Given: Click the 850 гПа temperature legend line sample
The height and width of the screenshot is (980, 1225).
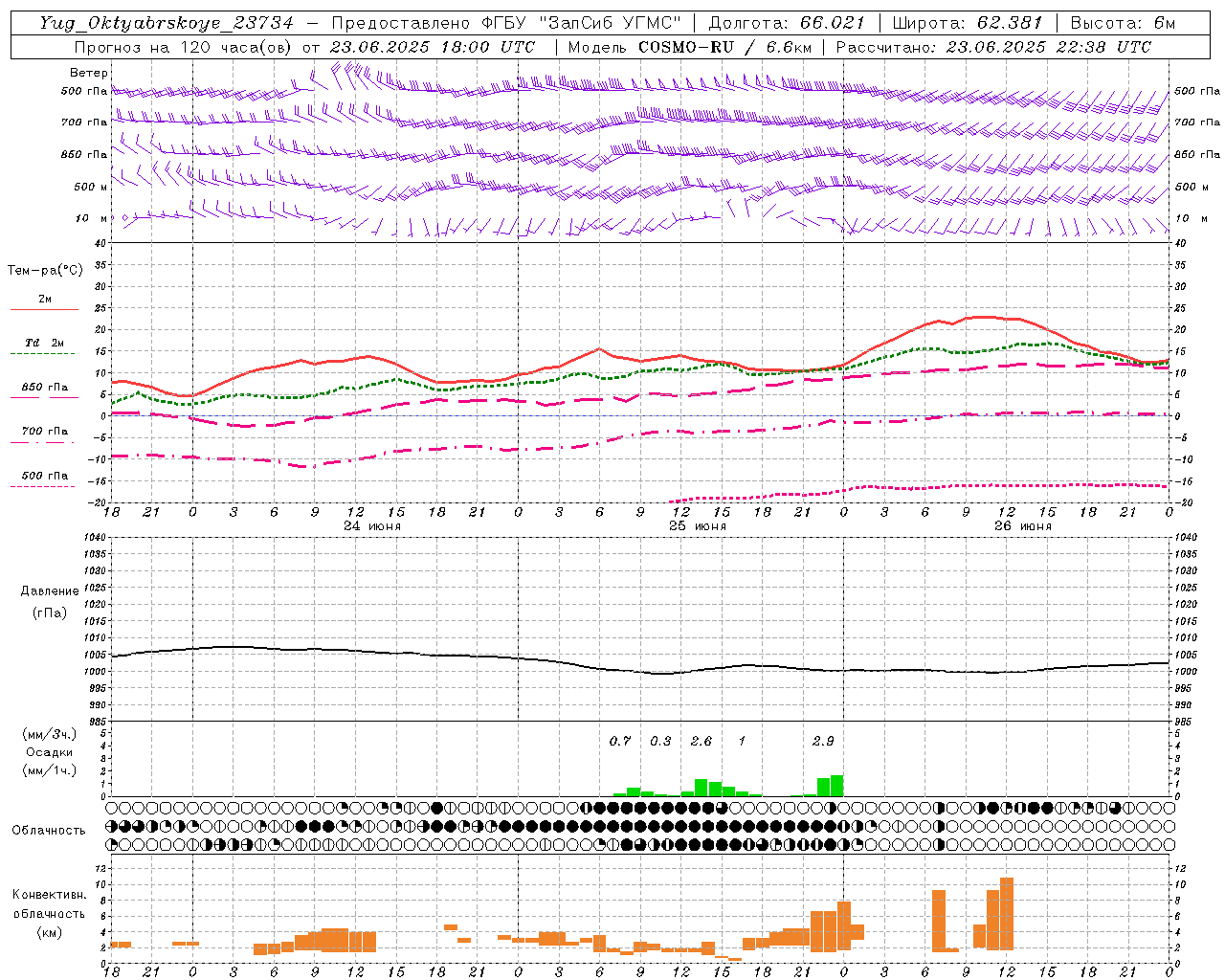Looking at the screenshot, I should 44,397.
